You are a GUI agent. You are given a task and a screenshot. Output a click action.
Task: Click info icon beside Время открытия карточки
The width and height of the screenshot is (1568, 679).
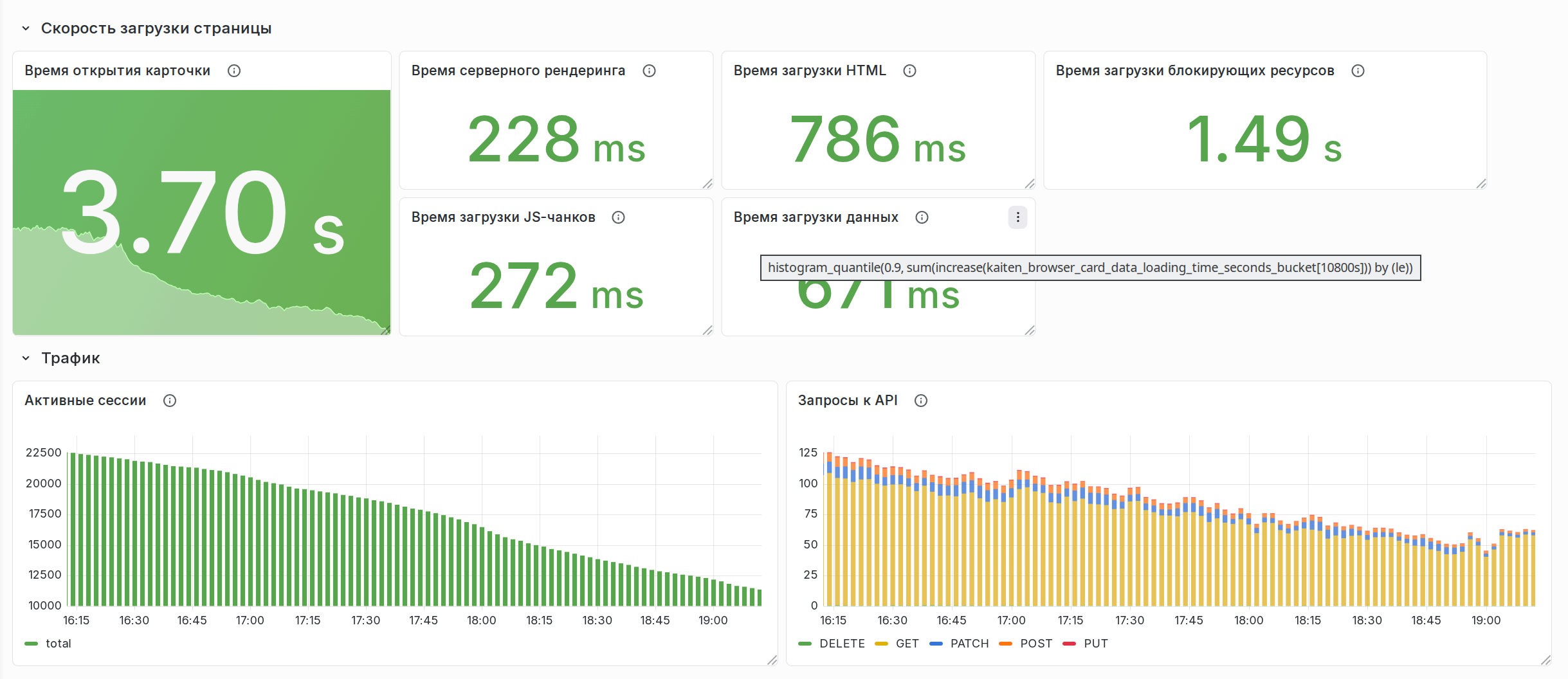coord(234,71)
